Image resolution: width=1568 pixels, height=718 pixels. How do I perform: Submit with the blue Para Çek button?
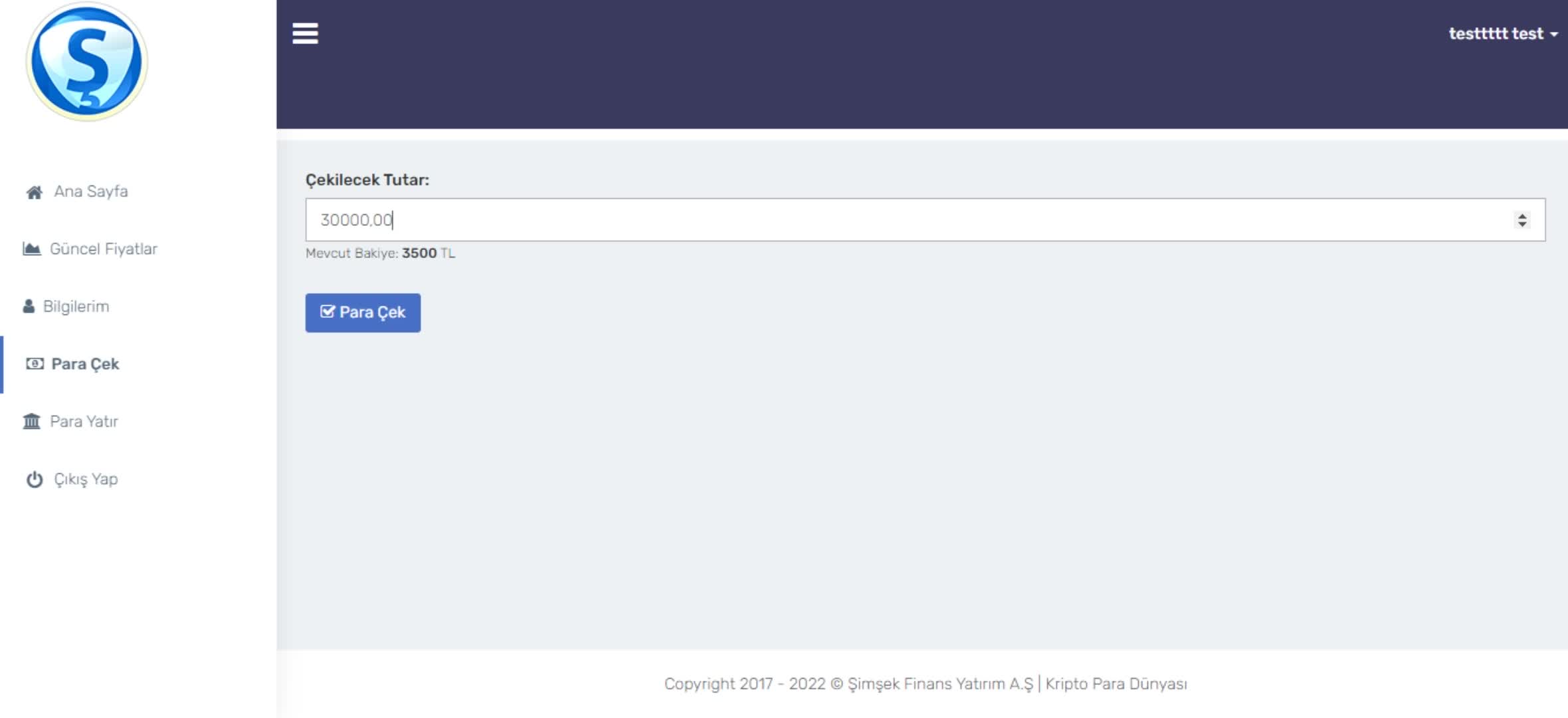[363, 312]
